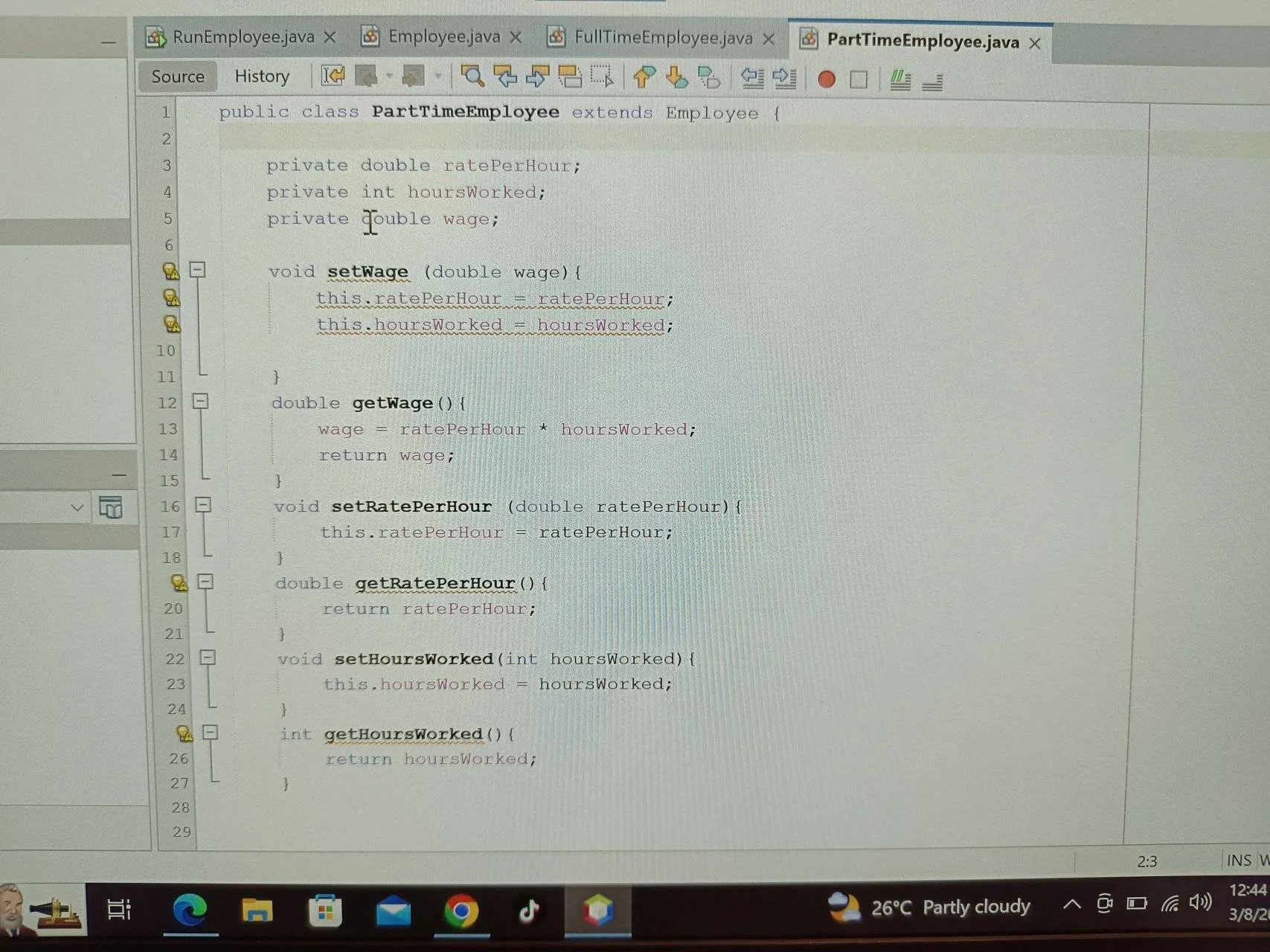The height and width of the screenshot is (952, 1270).
Task: Start Macro Recording red button
Action: (826, 79)
